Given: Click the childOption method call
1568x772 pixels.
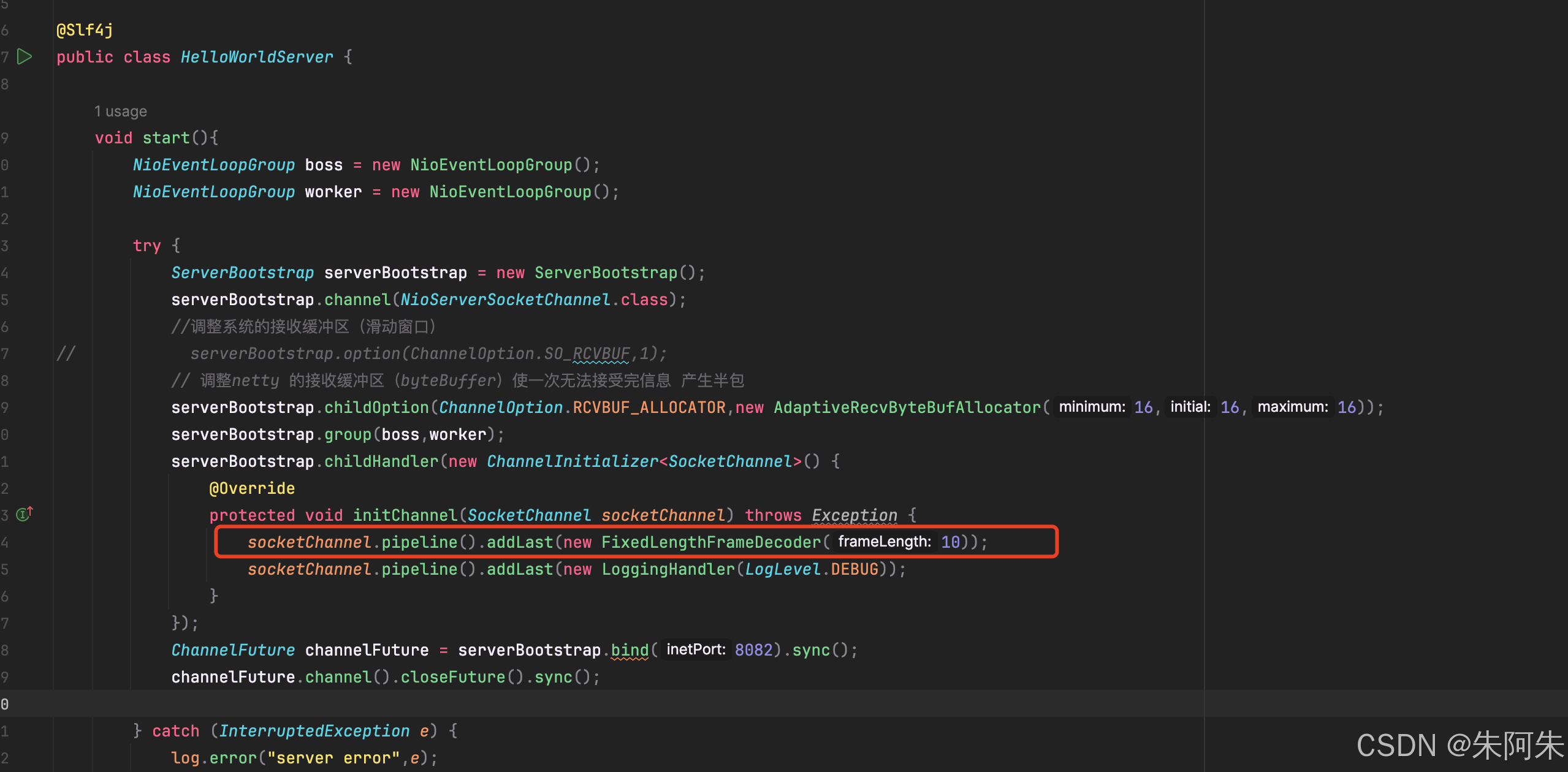Looking at the screenshot, I should [376, 407].
